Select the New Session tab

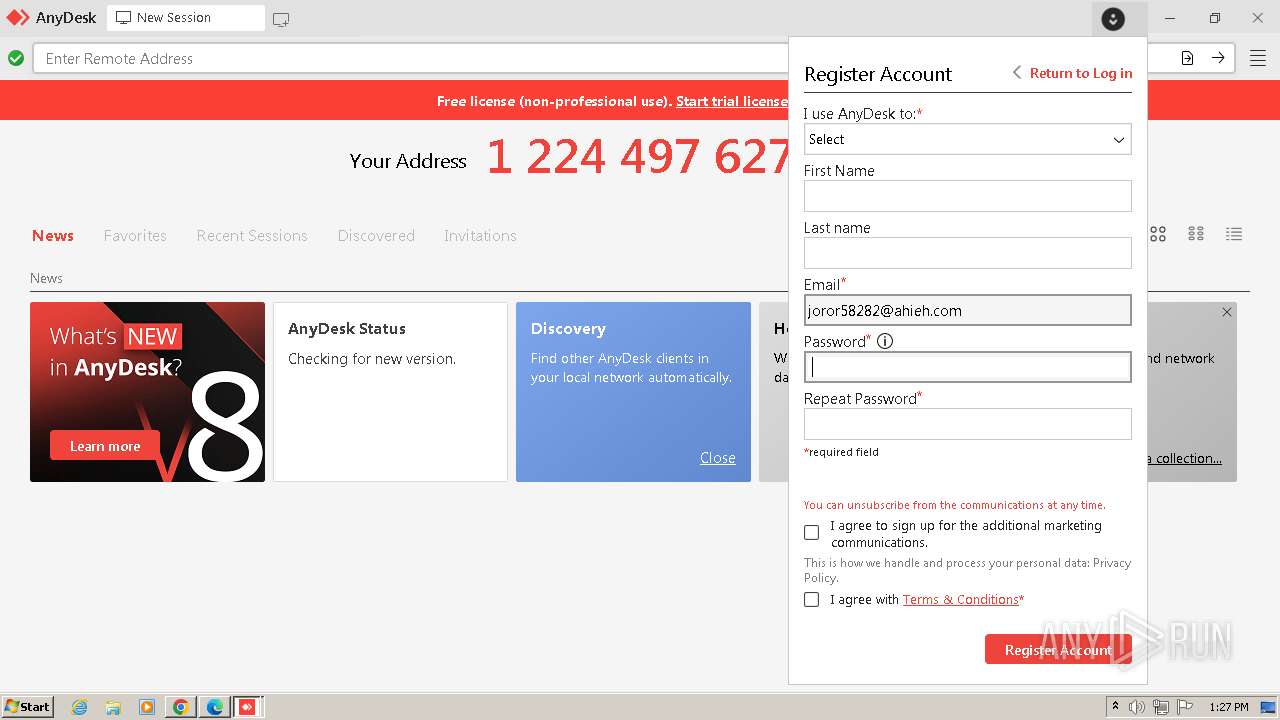point(186,18)
